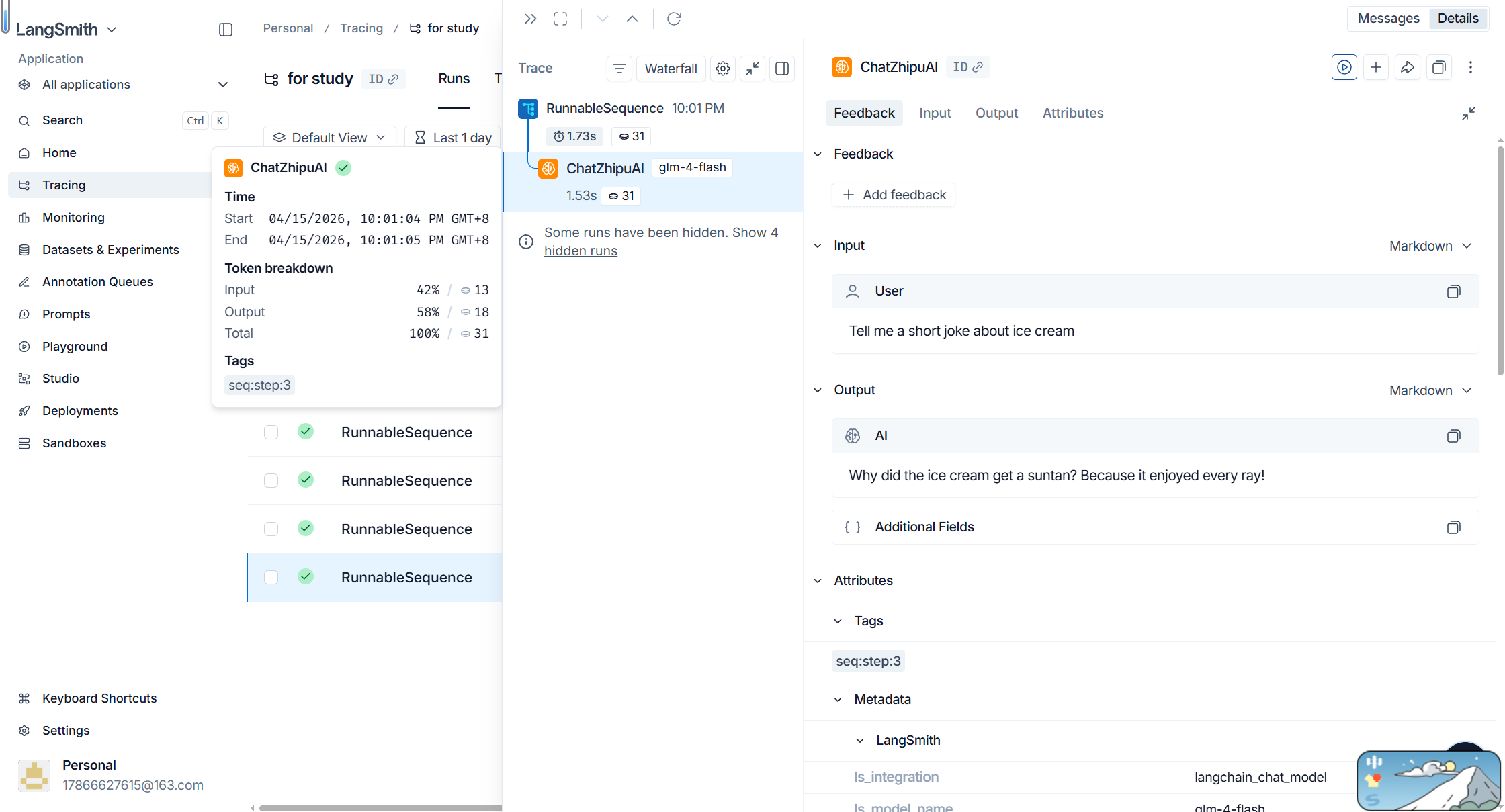Open the trace filter icon
Image resolution: width=1505 pixels, height=812 pixels.
click(619, 69)
